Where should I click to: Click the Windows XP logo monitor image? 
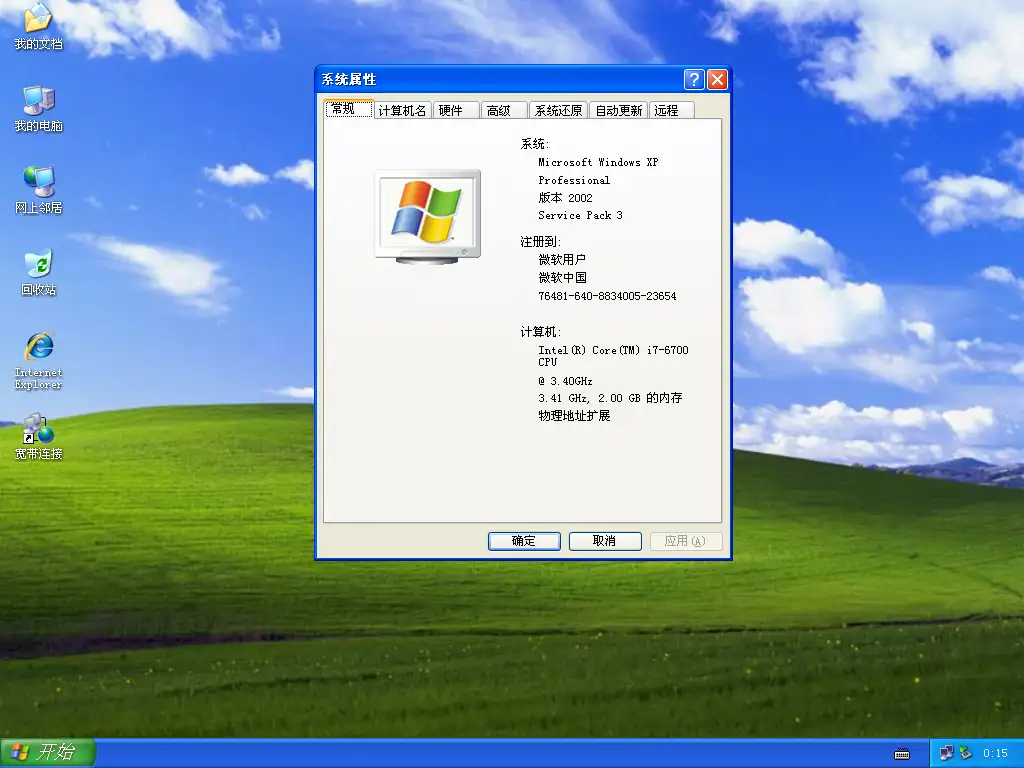tap(428, 217)
